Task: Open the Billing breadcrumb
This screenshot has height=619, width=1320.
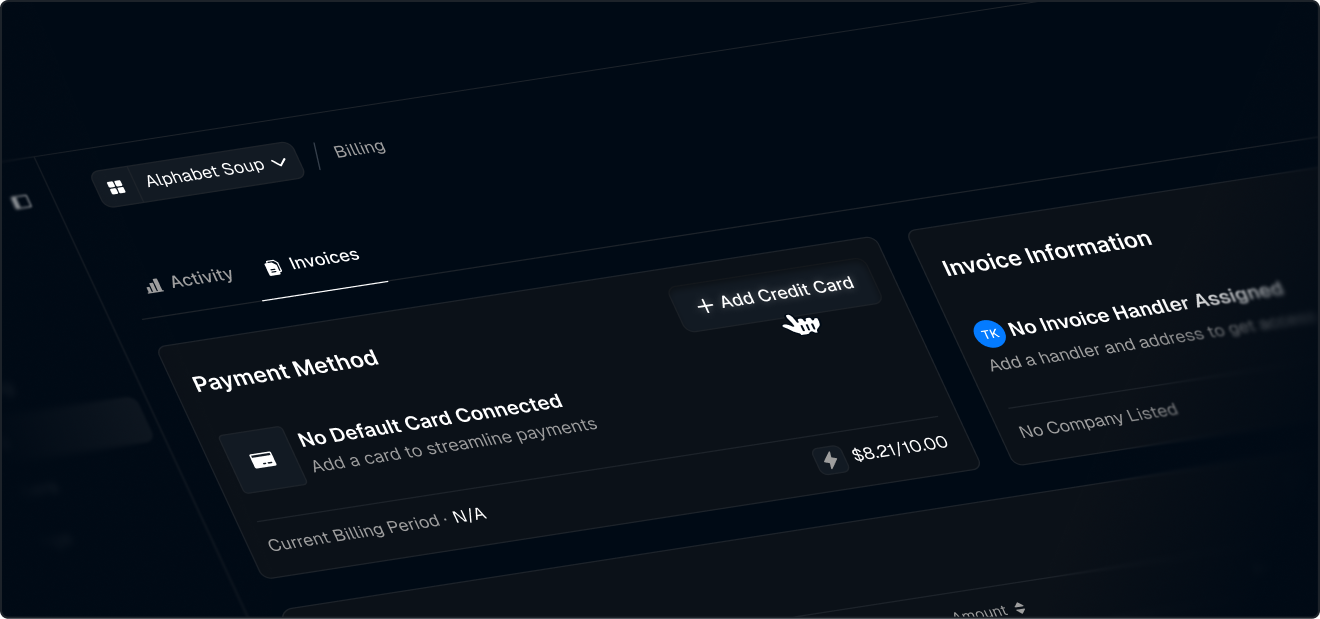Action: (x=359, y=146)
